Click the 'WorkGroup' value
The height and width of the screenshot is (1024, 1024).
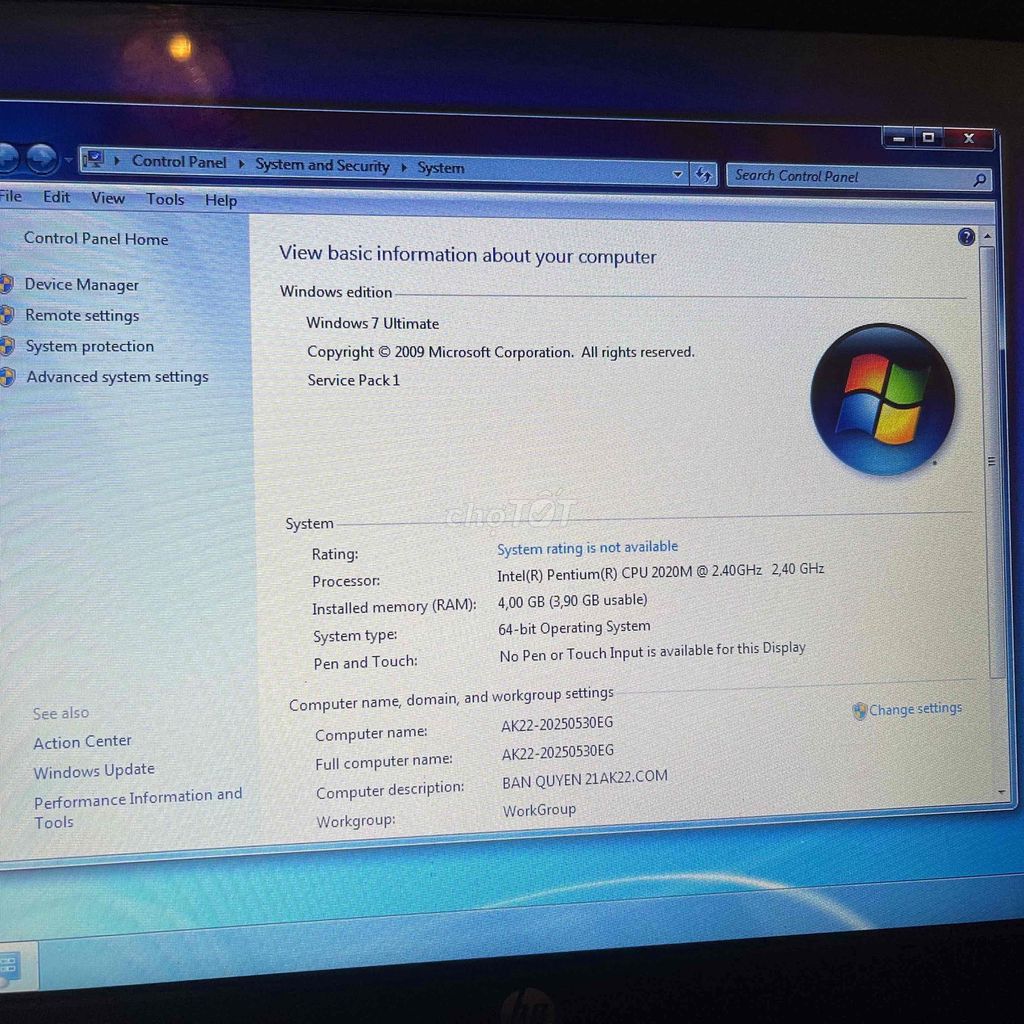click(539, 810)
